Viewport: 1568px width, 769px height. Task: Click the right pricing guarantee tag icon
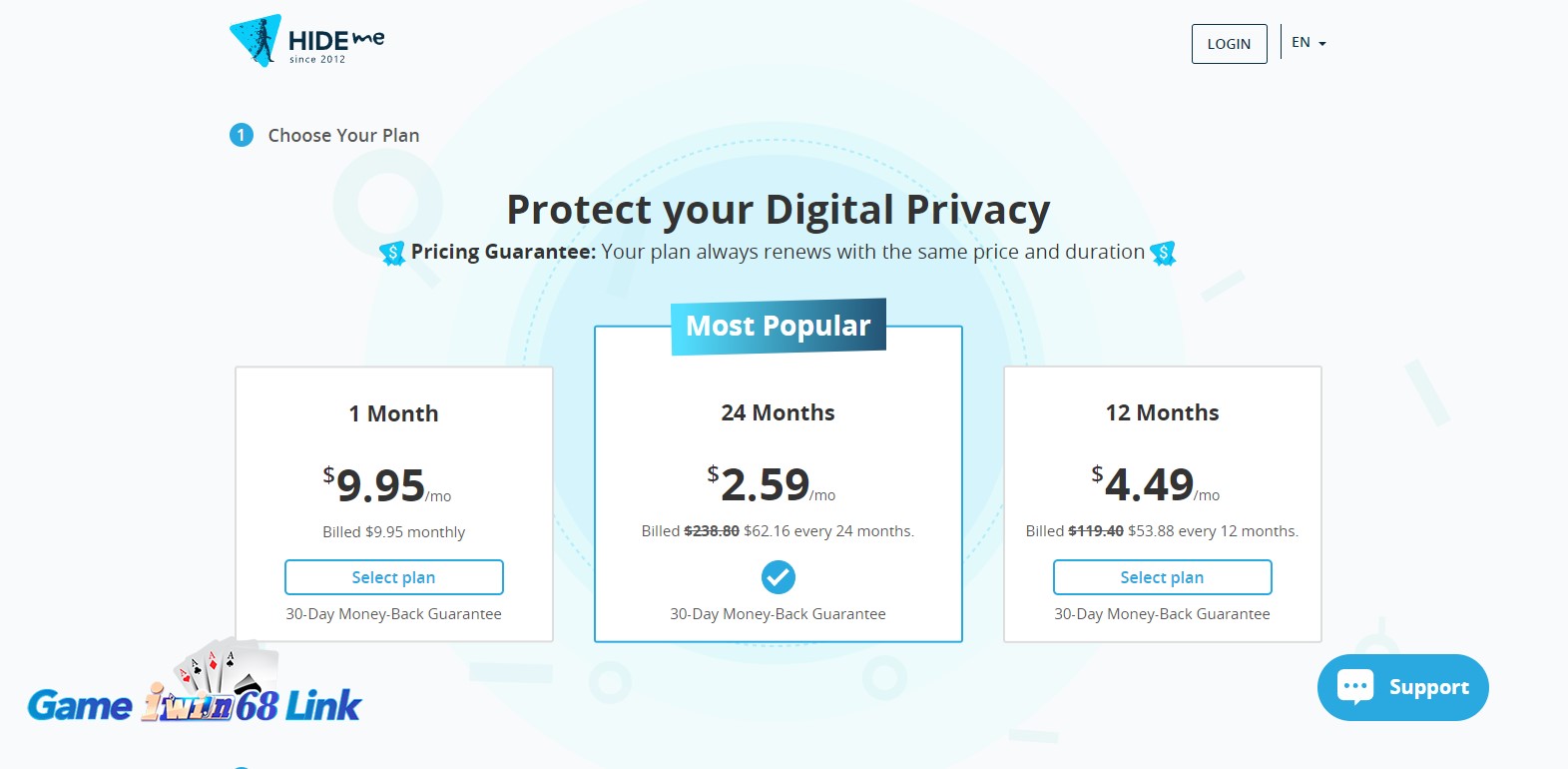1163,253
